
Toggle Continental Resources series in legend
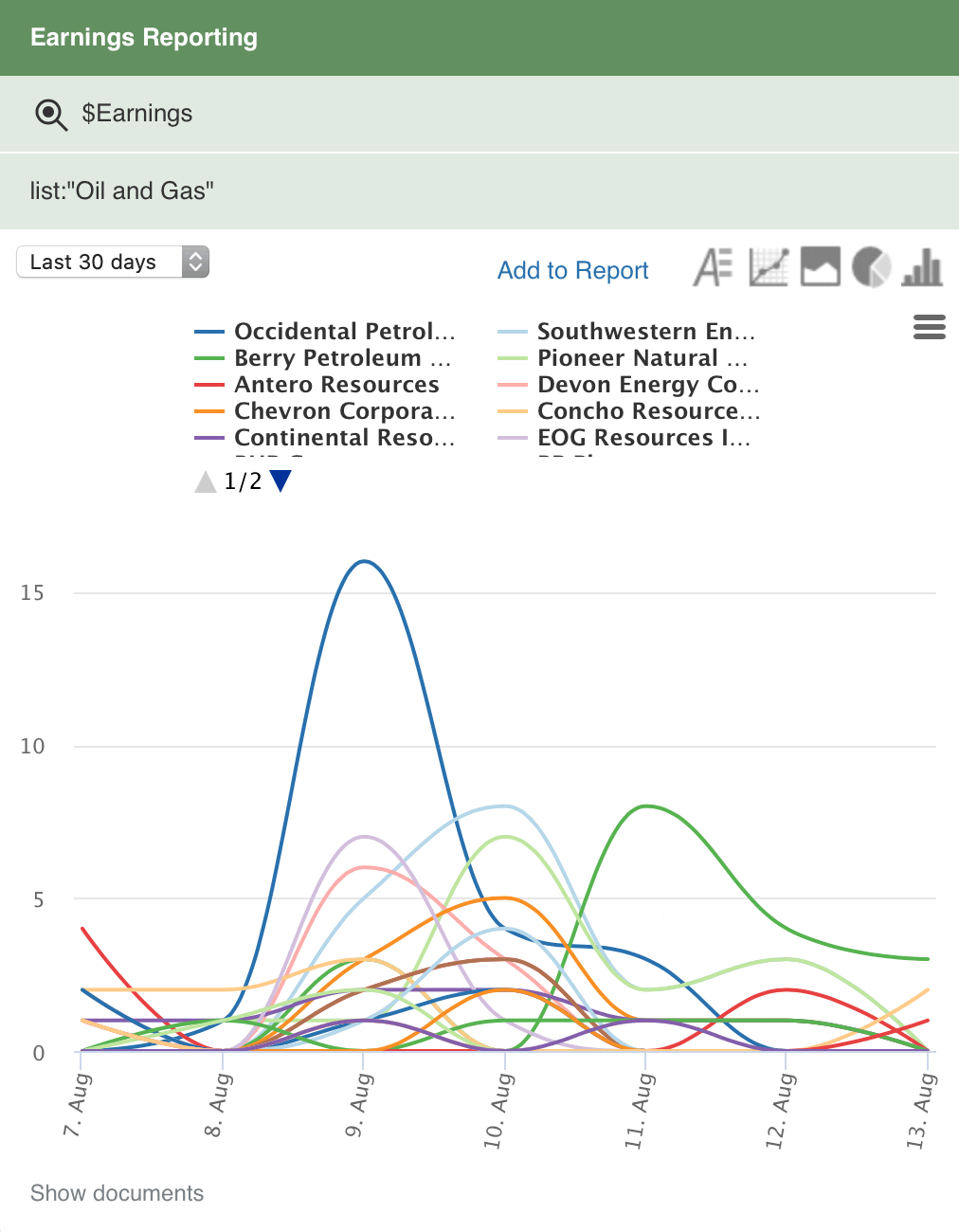tap(325, 438)
